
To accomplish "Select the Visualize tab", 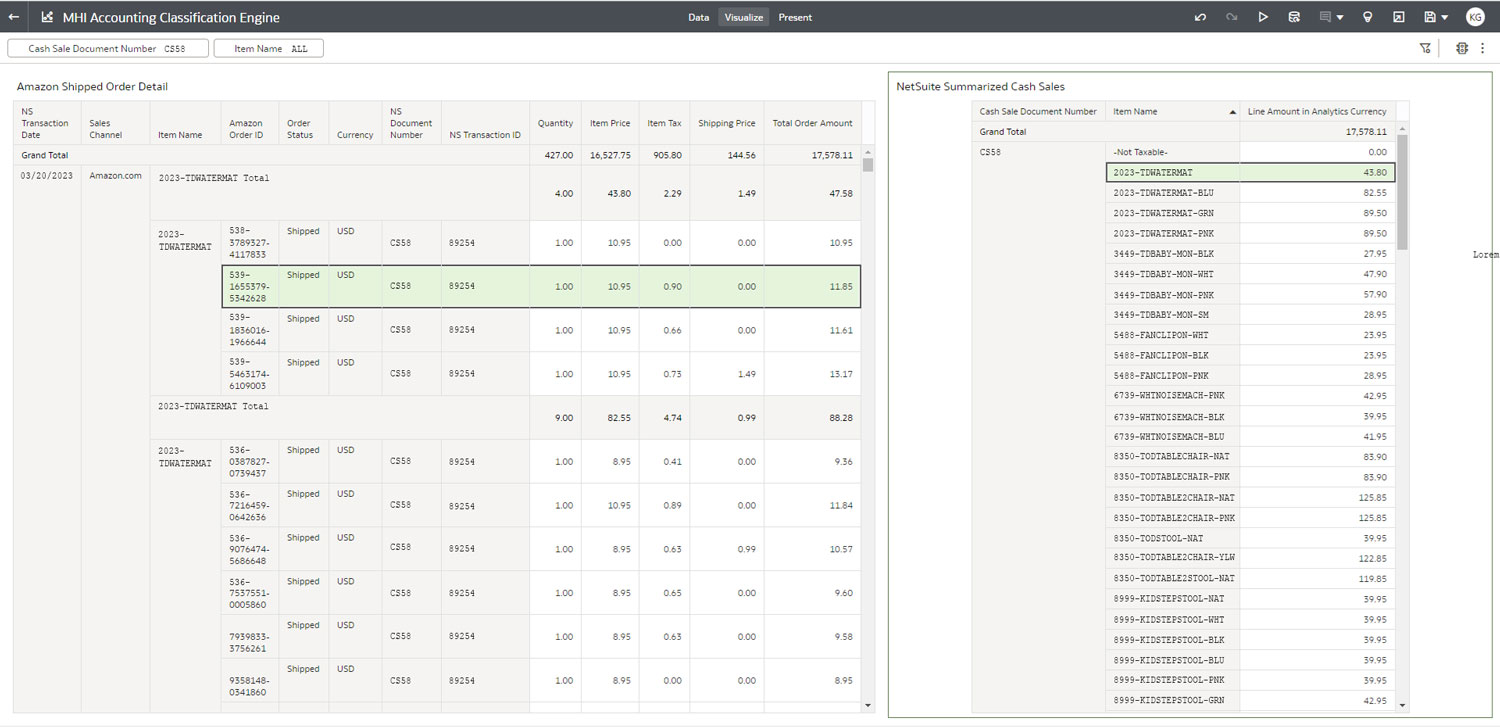I will click(x=744, y=17).
